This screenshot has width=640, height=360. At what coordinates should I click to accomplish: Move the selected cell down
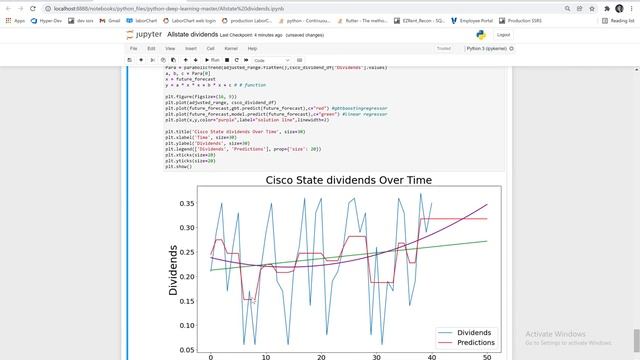(x=196, y=60)
